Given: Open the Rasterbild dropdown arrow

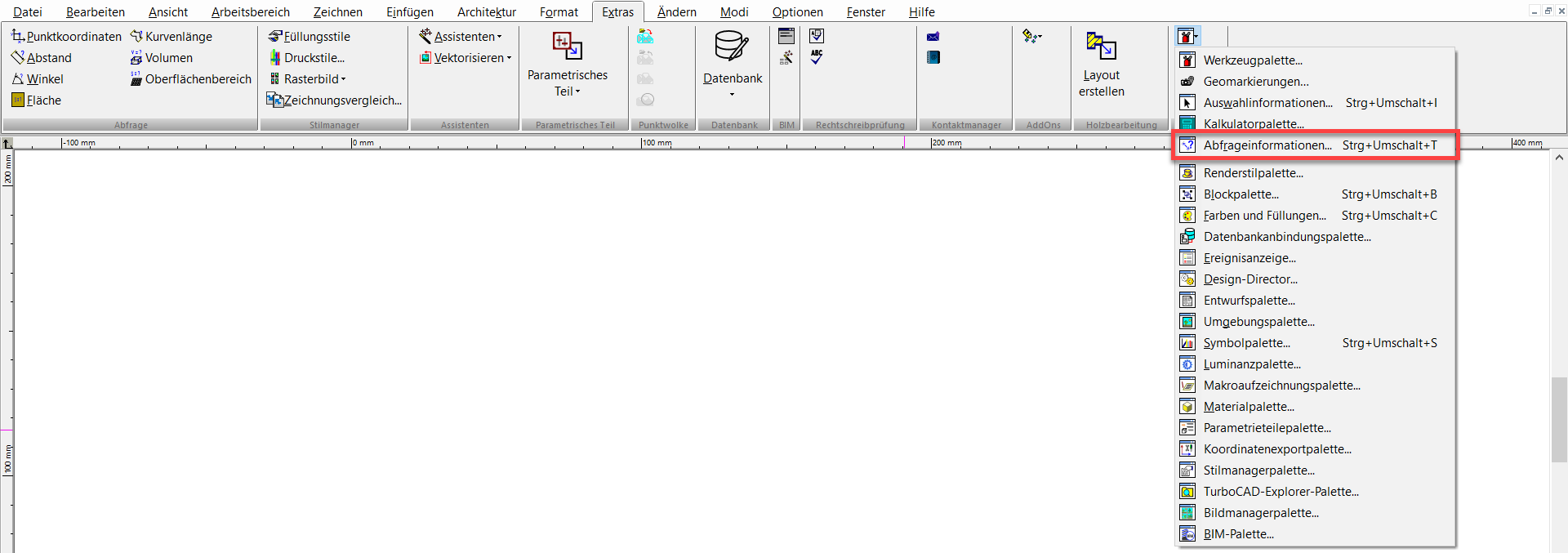Looking at the screenshot, I should (x=344, y=79).
